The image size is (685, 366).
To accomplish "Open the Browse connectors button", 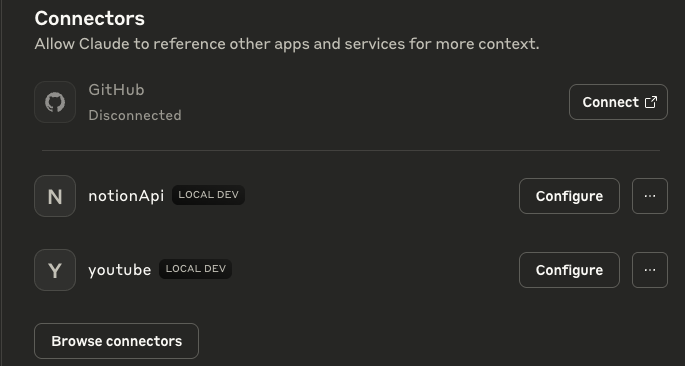I will click(117, 341).
